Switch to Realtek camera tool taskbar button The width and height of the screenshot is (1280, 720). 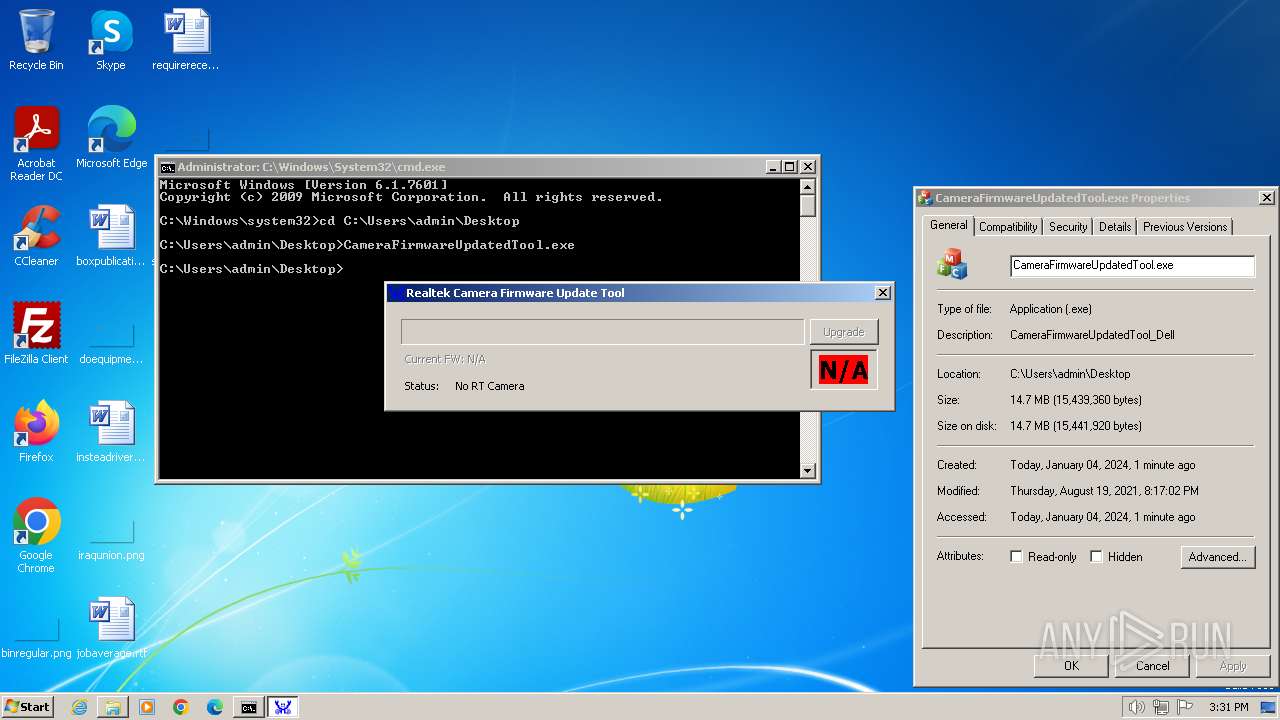(283, 707)
